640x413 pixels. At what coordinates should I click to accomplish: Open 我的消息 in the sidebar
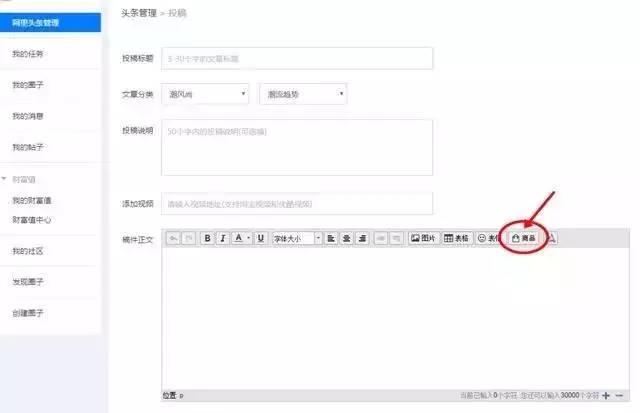click(28, 116)
